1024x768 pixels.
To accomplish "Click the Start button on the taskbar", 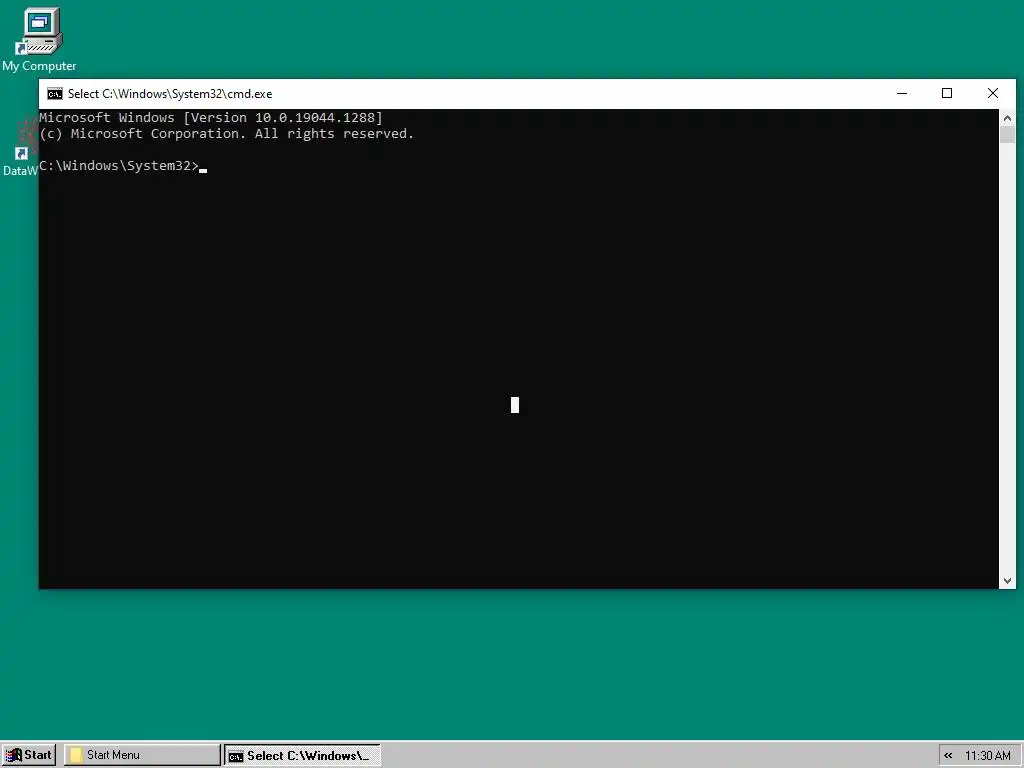I will pyautogui.click(x=28, y=755).
